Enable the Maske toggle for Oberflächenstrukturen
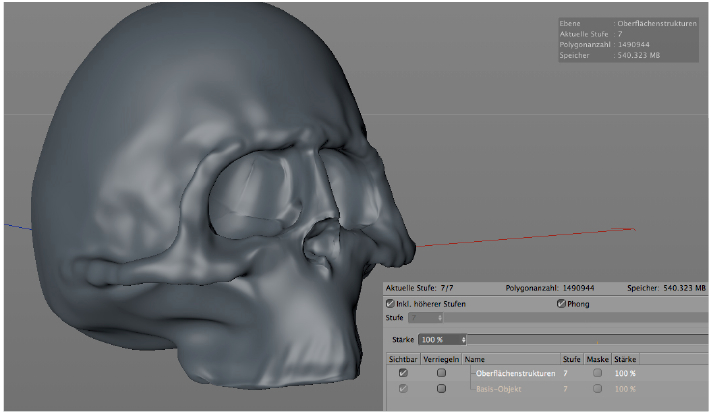 [598, 373]
